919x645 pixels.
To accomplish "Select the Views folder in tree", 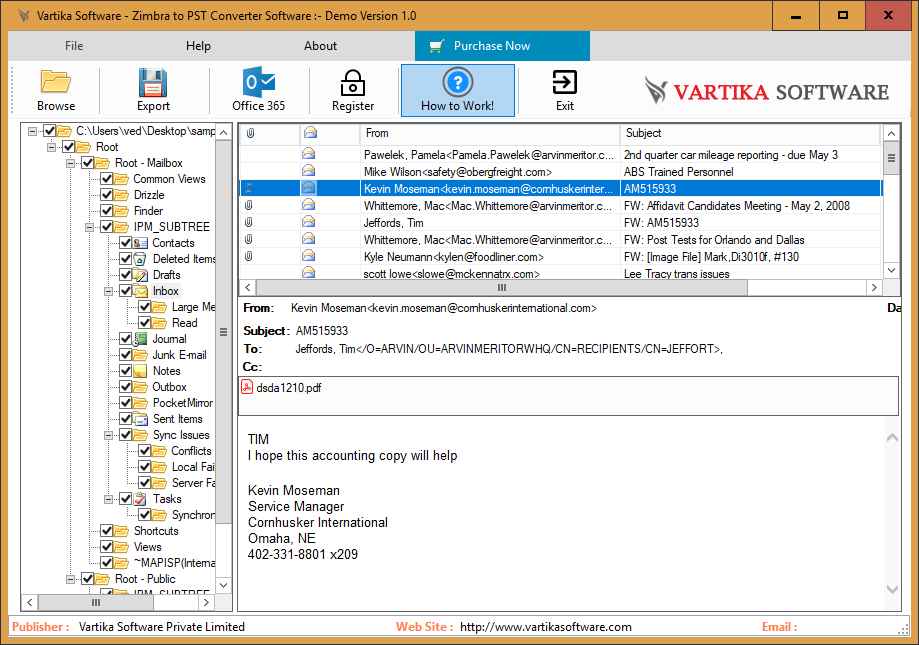I will point(148,547).
